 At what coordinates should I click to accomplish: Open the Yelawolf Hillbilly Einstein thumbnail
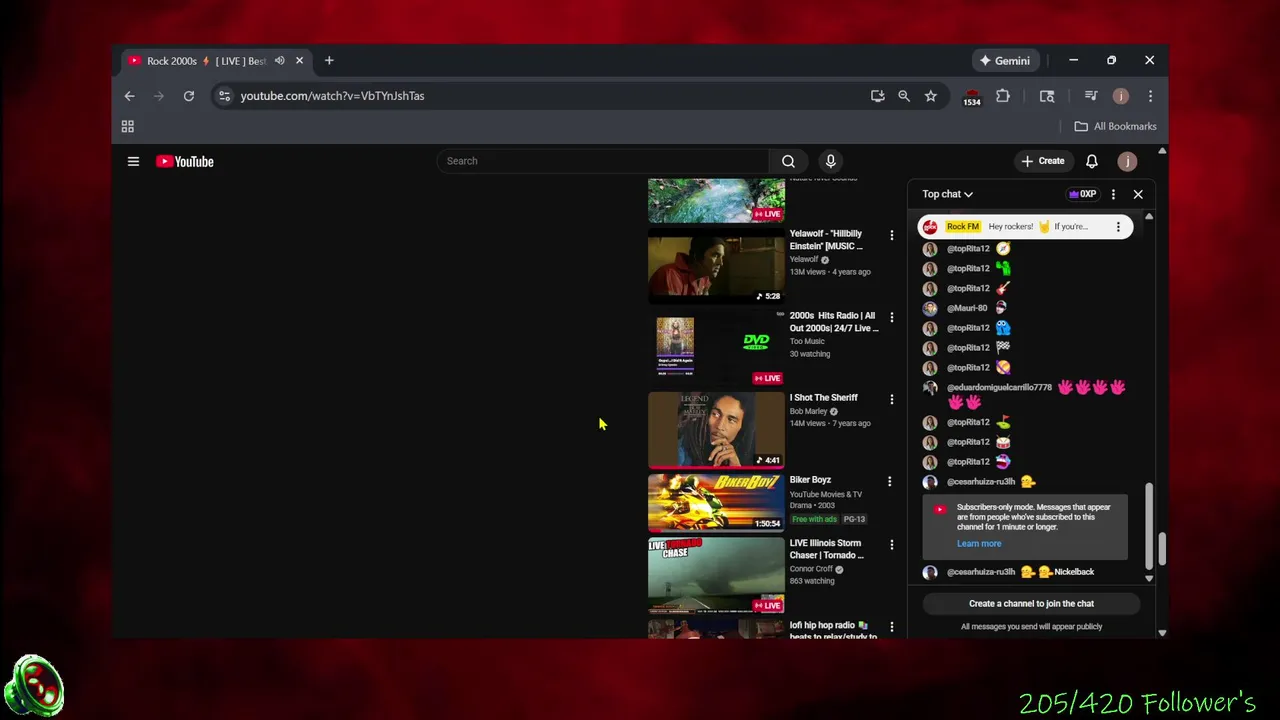(x=716, y=266)
